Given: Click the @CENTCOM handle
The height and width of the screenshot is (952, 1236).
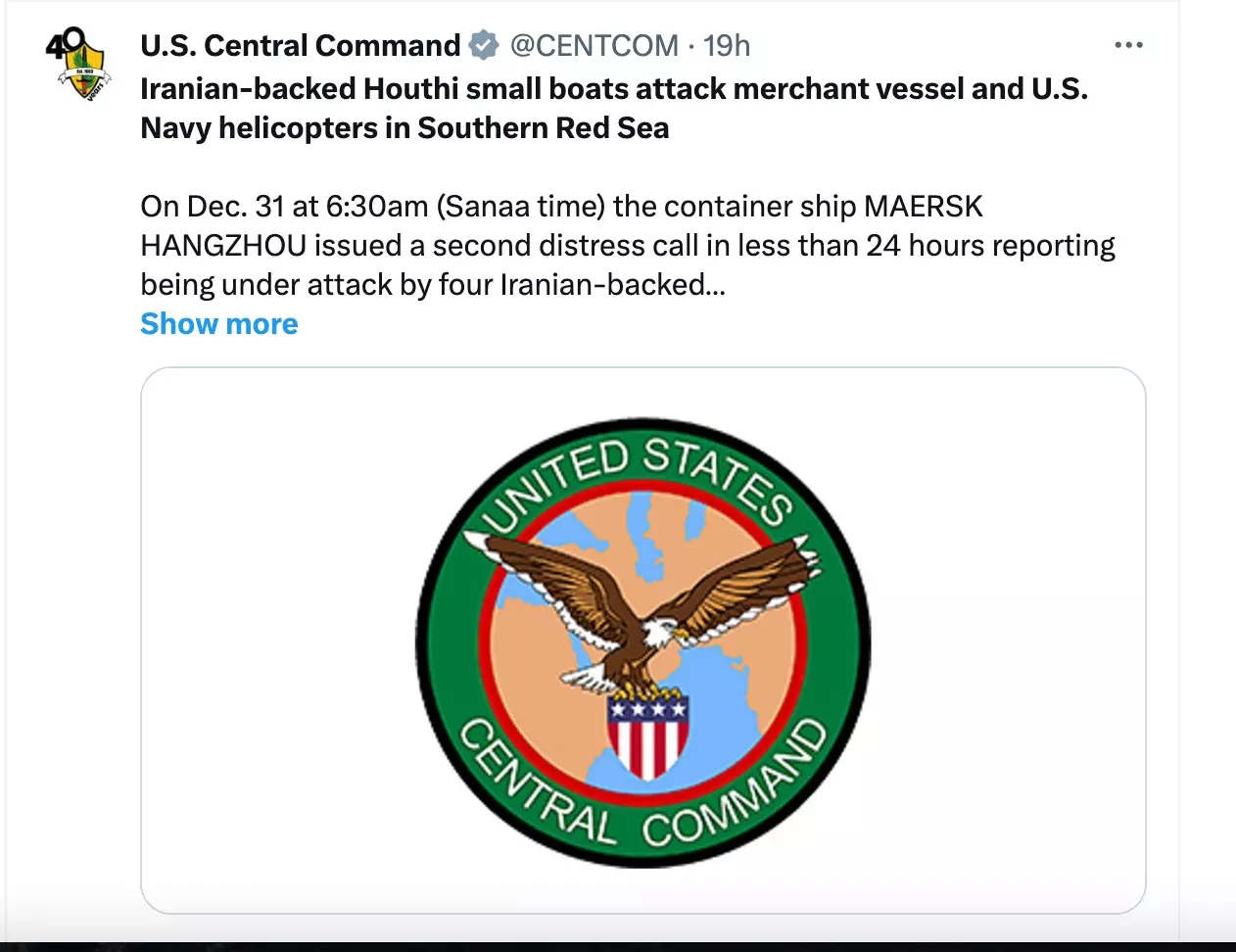Looking at the screenshot, I should point(594,46).
